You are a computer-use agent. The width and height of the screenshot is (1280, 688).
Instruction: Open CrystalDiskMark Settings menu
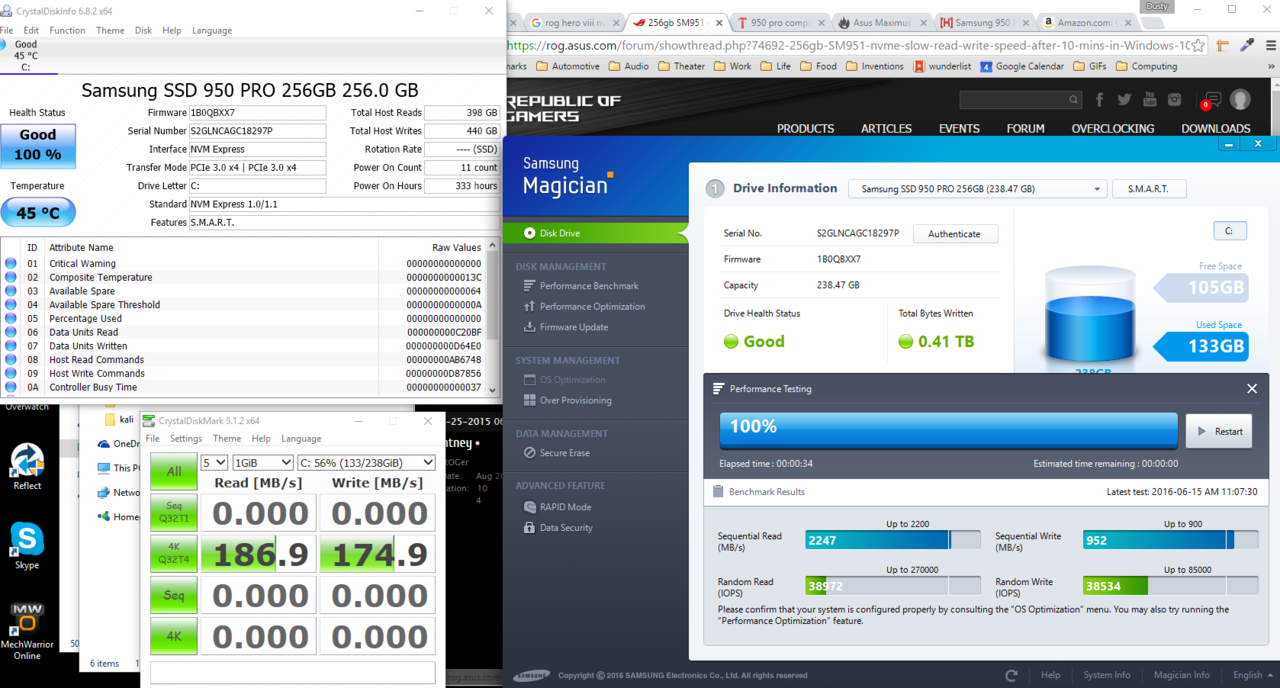click(186, 438)
